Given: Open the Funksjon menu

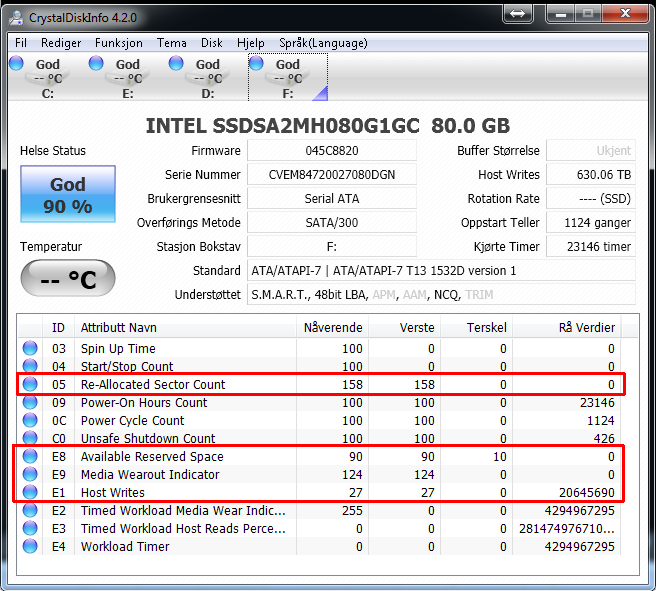Looking at the screenshot, I should point(119,43).
